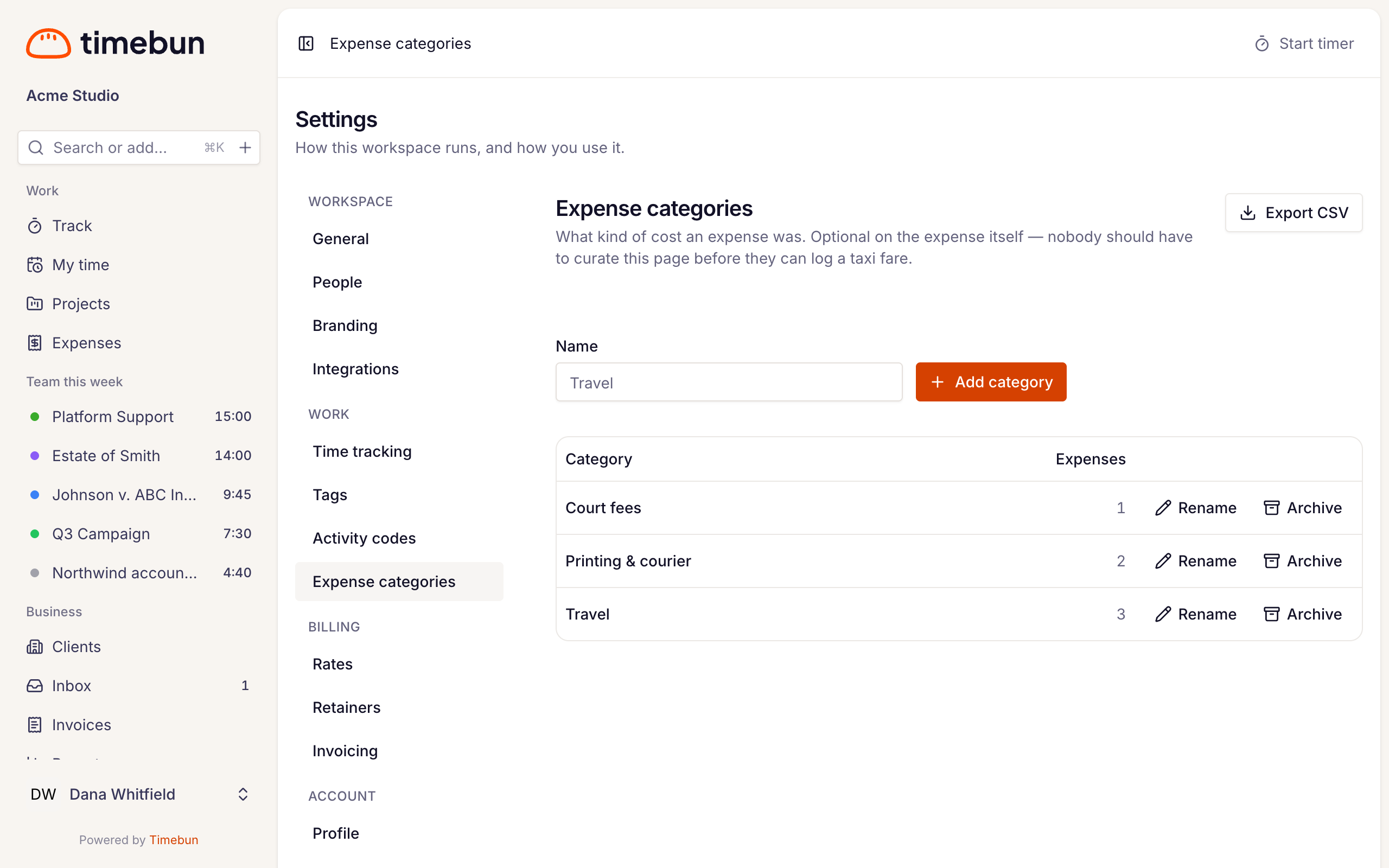Expand the Dana Whitfield account switcher
This screenshot has height=868, width=1389.
(x=139, y=795)
